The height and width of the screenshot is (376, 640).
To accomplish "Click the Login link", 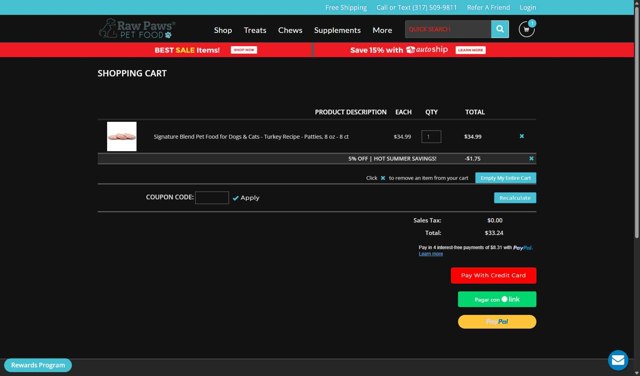I will coord(528,7).
